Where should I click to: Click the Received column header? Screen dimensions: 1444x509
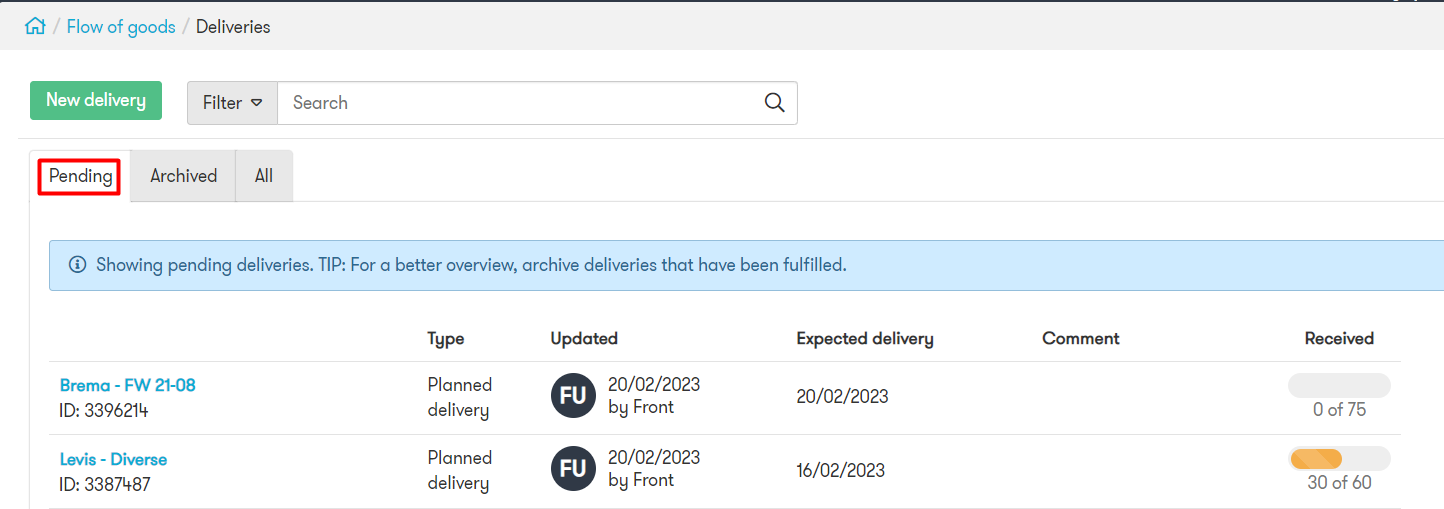pyautogui.click(x=1339, y=339)
